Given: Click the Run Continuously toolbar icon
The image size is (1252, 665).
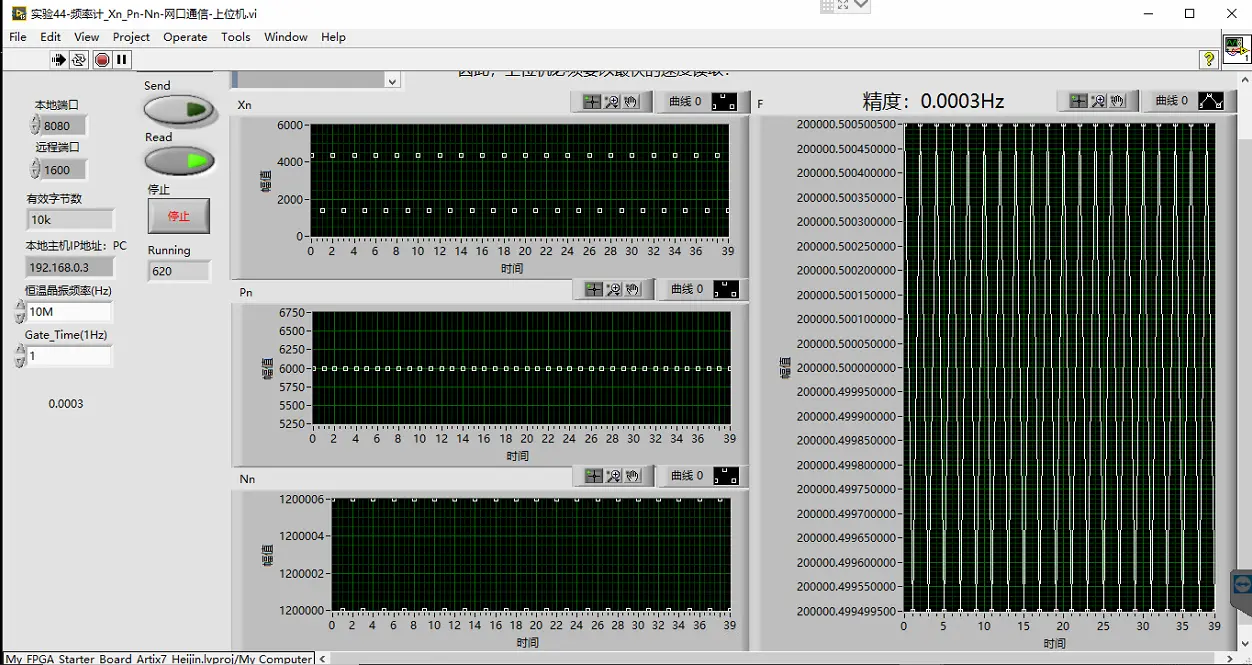Looking at the screenshot, I should 79,60.
